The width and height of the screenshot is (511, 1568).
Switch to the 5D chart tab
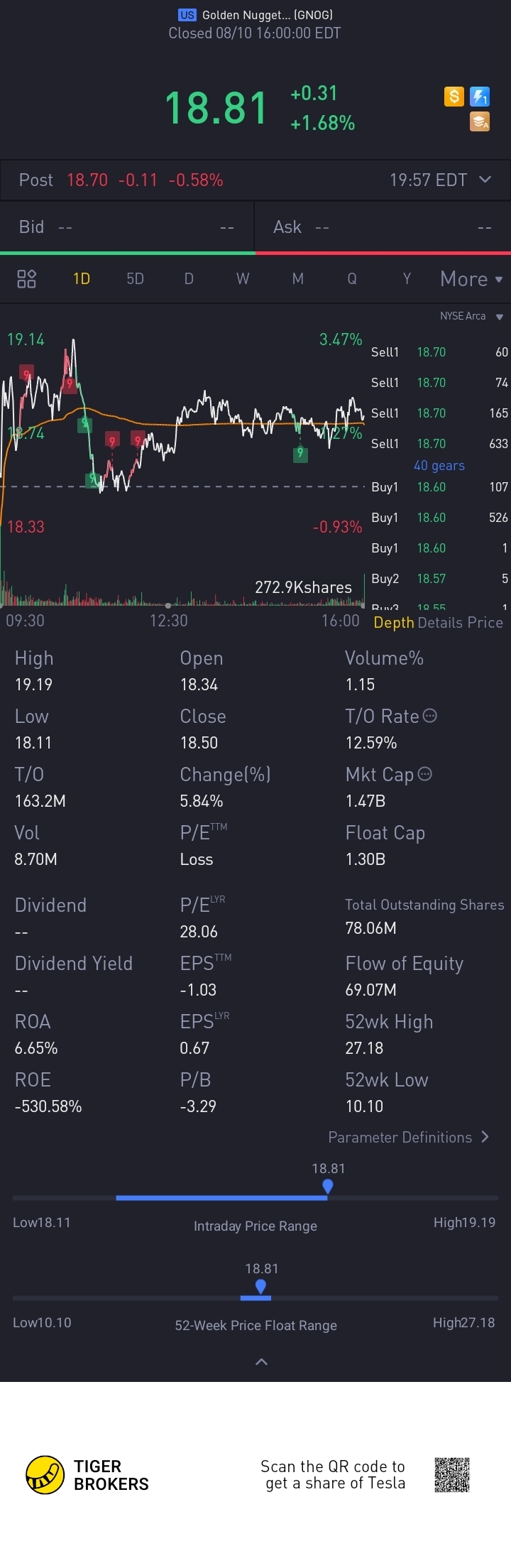click(x=135, y=278)
